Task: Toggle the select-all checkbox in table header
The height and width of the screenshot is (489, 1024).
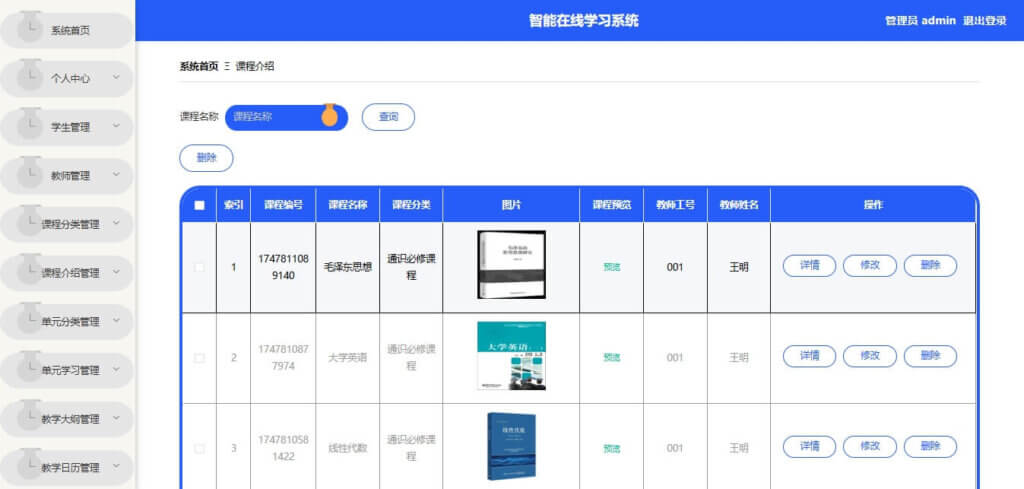Action: (199, 205)
